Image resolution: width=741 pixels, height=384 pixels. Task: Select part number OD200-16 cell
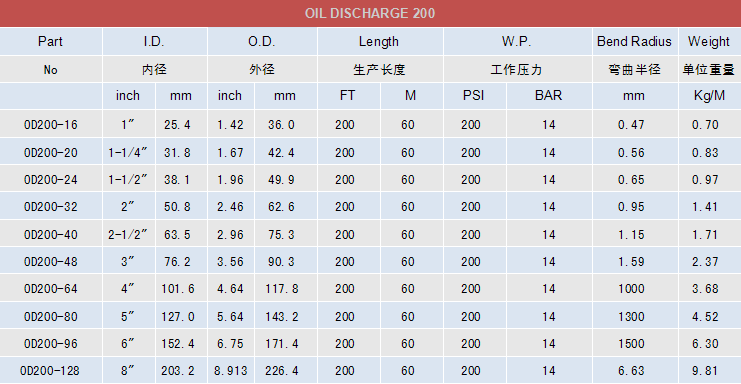(51, 125)
